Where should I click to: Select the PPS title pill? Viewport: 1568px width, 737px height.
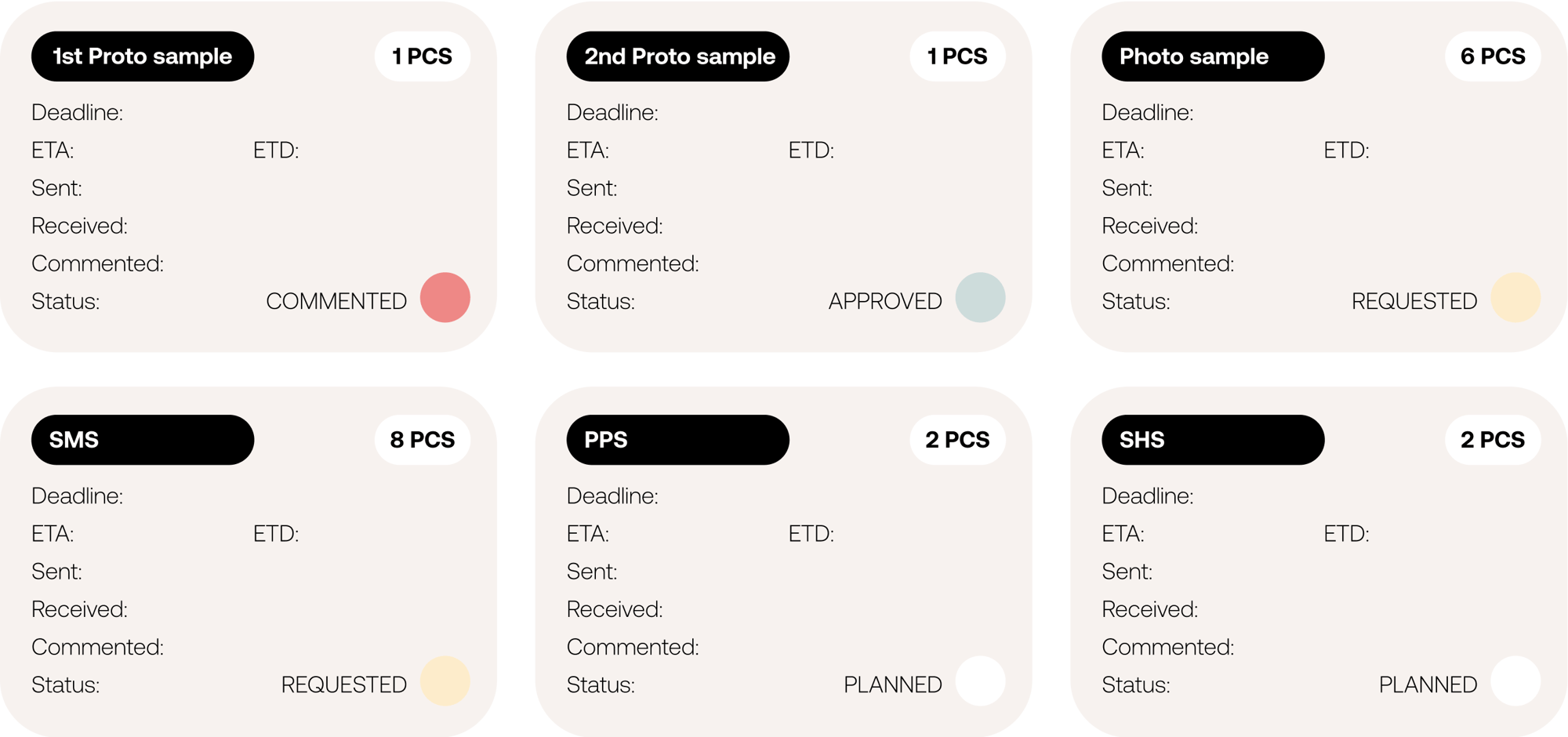click(678, 440)
